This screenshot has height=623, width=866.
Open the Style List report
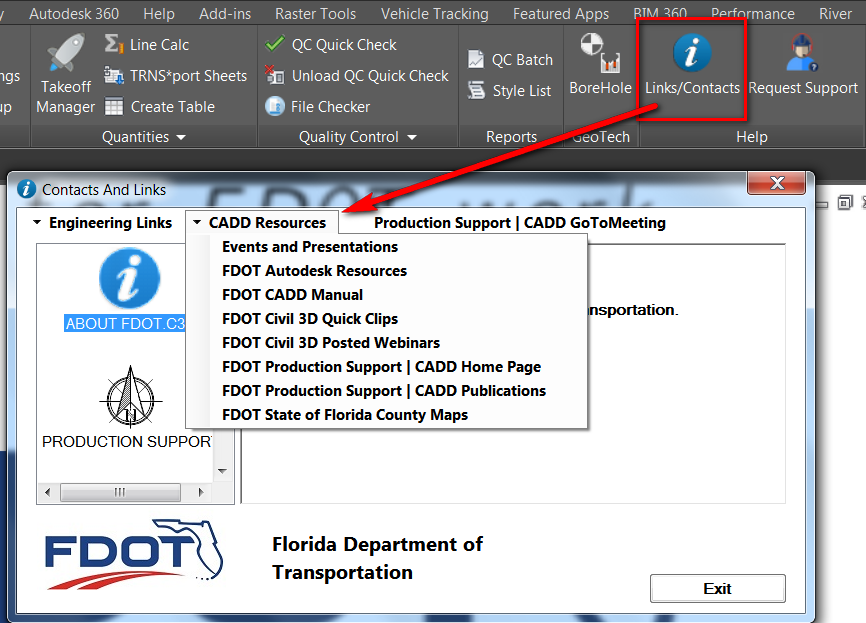pos(510,91)
